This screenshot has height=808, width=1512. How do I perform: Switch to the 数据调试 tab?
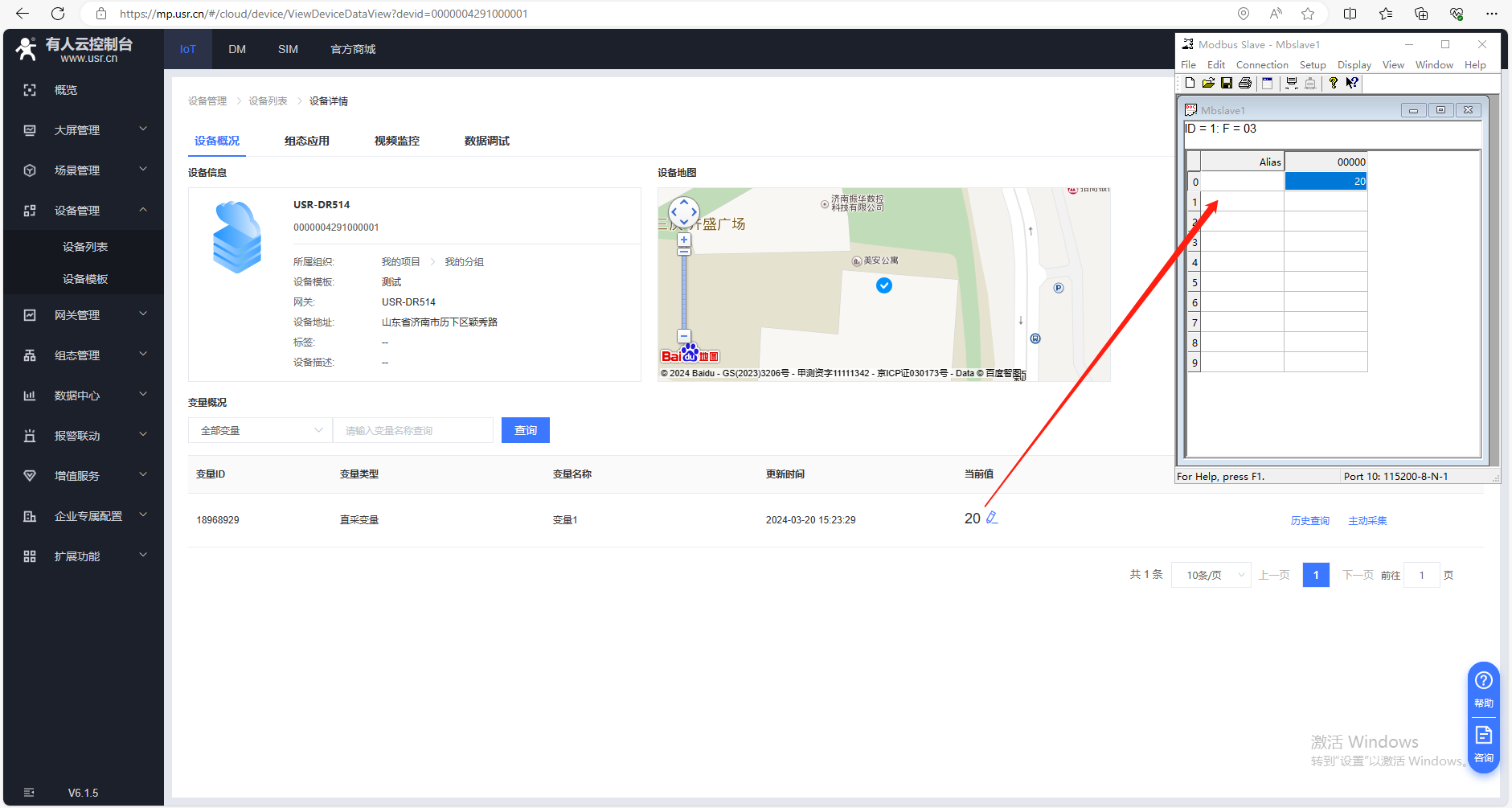click(486, 141)
